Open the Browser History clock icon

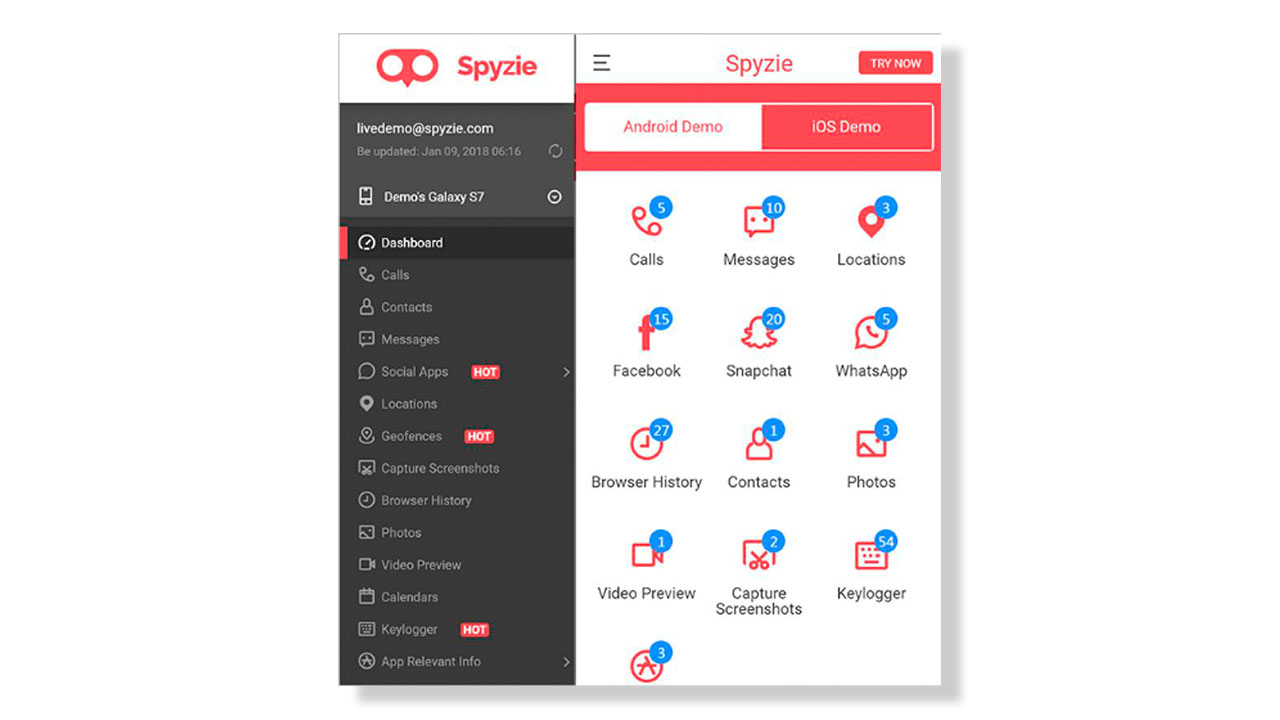tap(647, 443)
